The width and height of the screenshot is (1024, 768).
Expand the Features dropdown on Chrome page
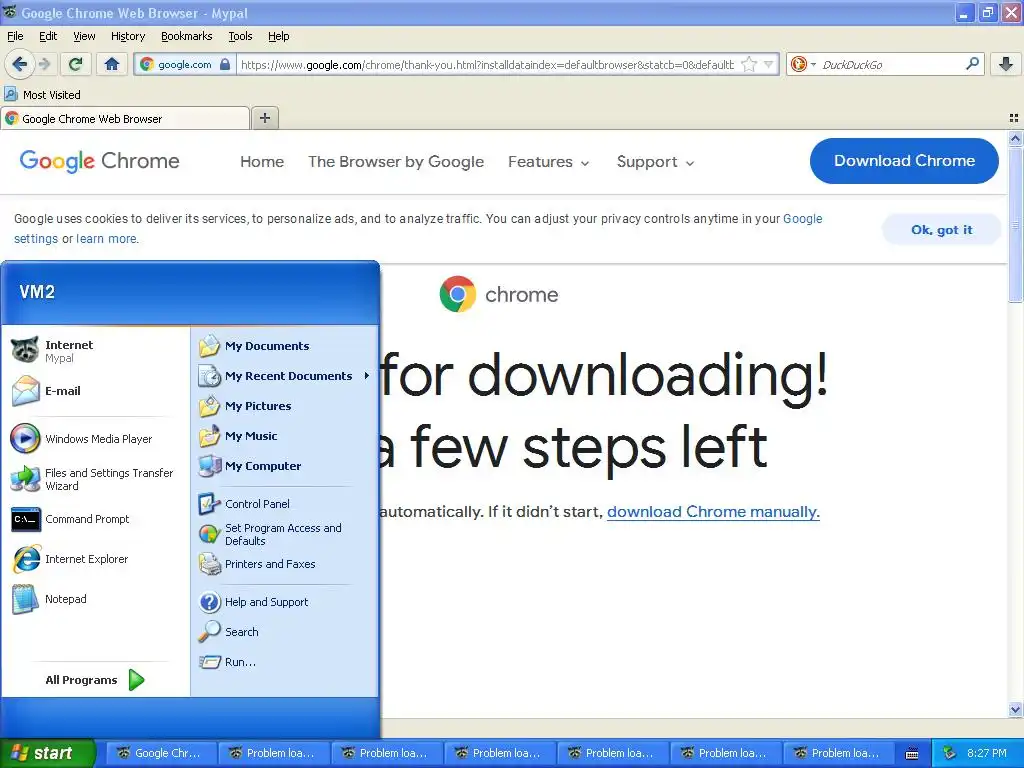point(549,162)
